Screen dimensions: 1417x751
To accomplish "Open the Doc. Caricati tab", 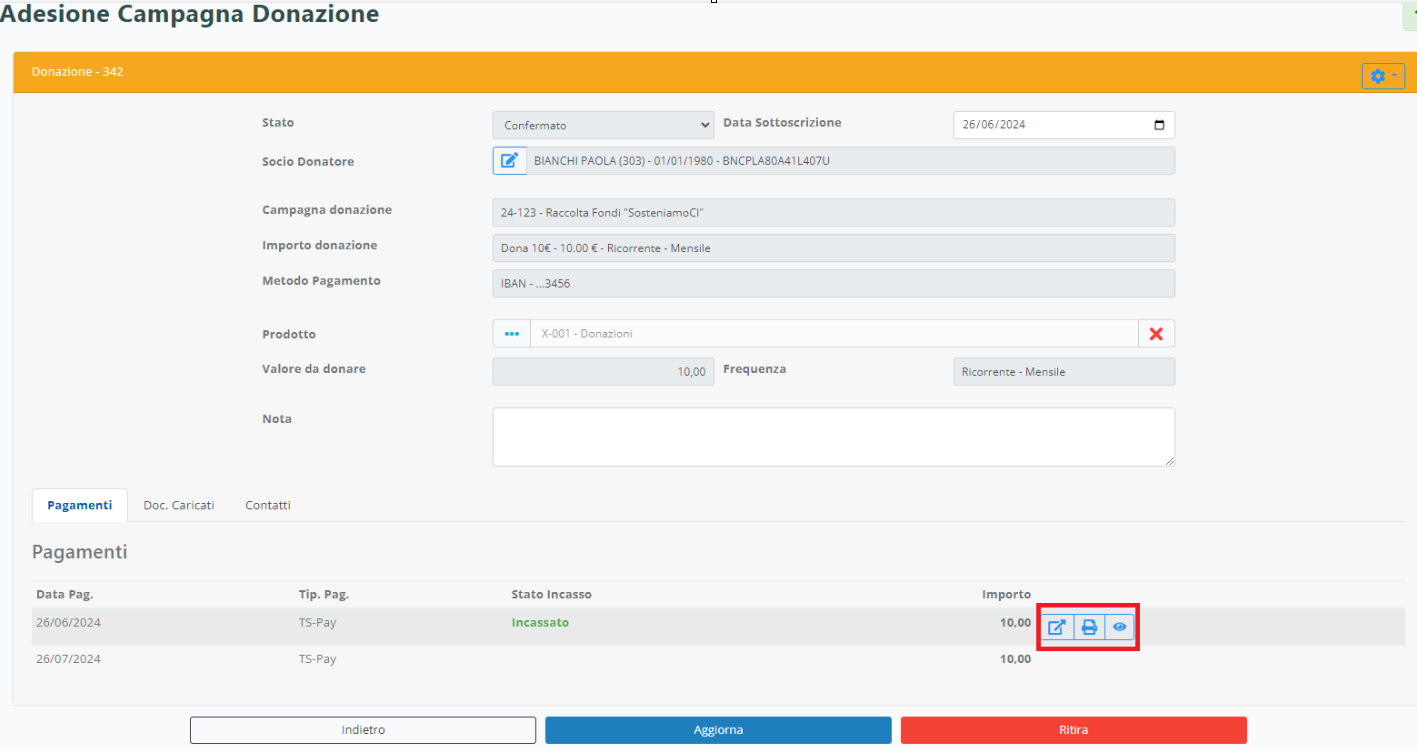I will click(179, 505).
